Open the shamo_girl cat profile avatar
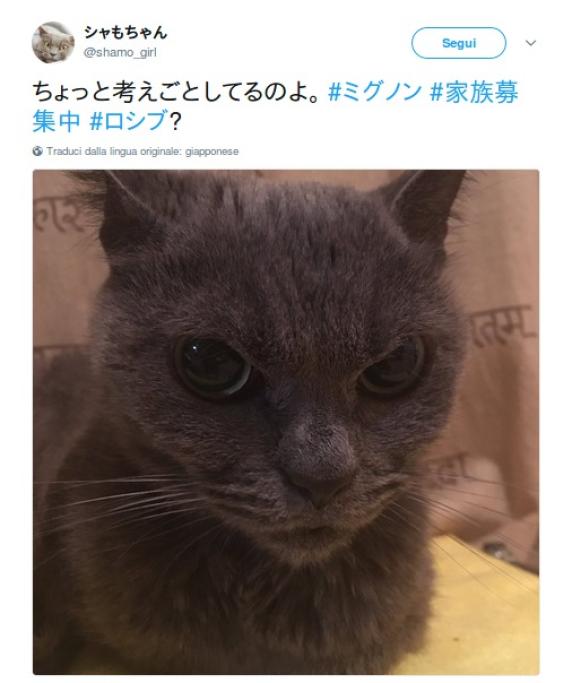This screenshot has width=572, height=683. click(53, 42)
